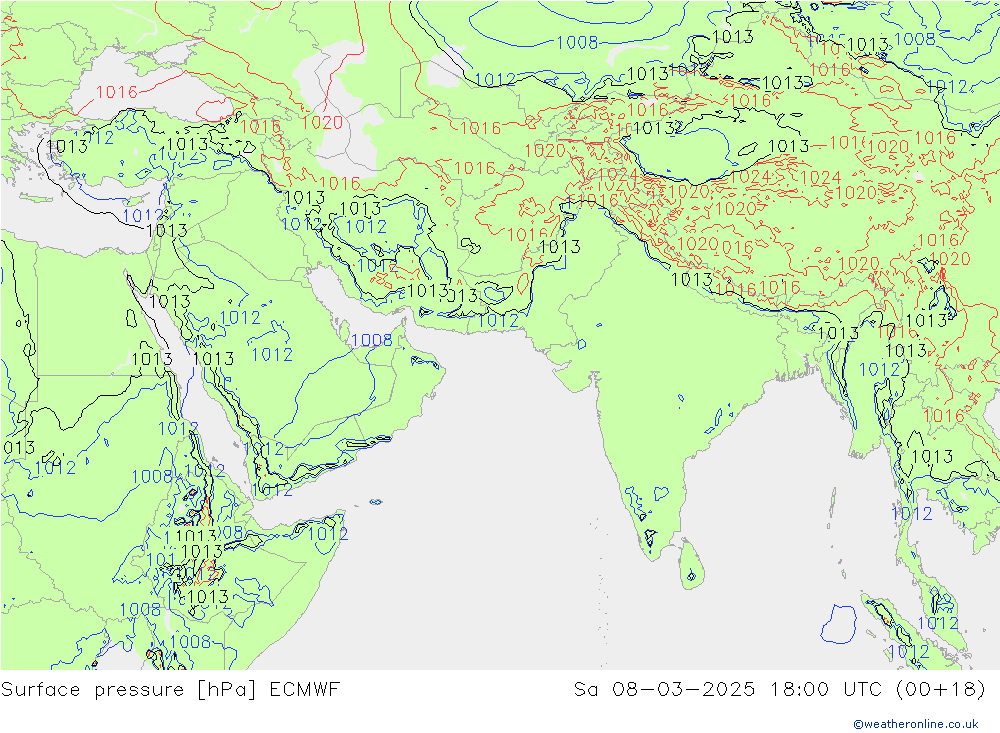
Task: Click the blue 1012 label on Pakistan's coast
Action: point(498,320)
